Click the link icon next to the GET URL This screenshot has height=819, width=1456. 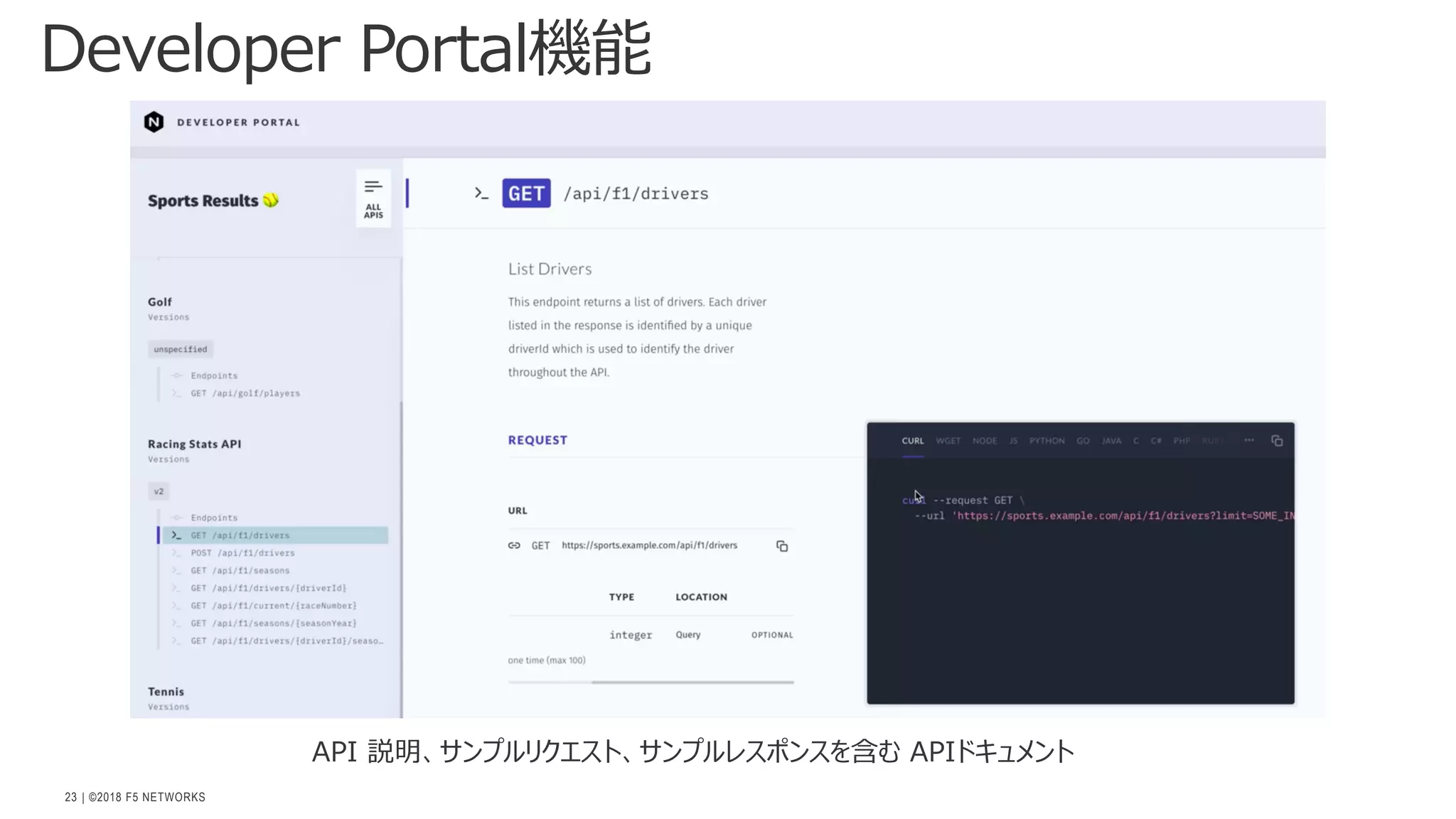[514, 545]
